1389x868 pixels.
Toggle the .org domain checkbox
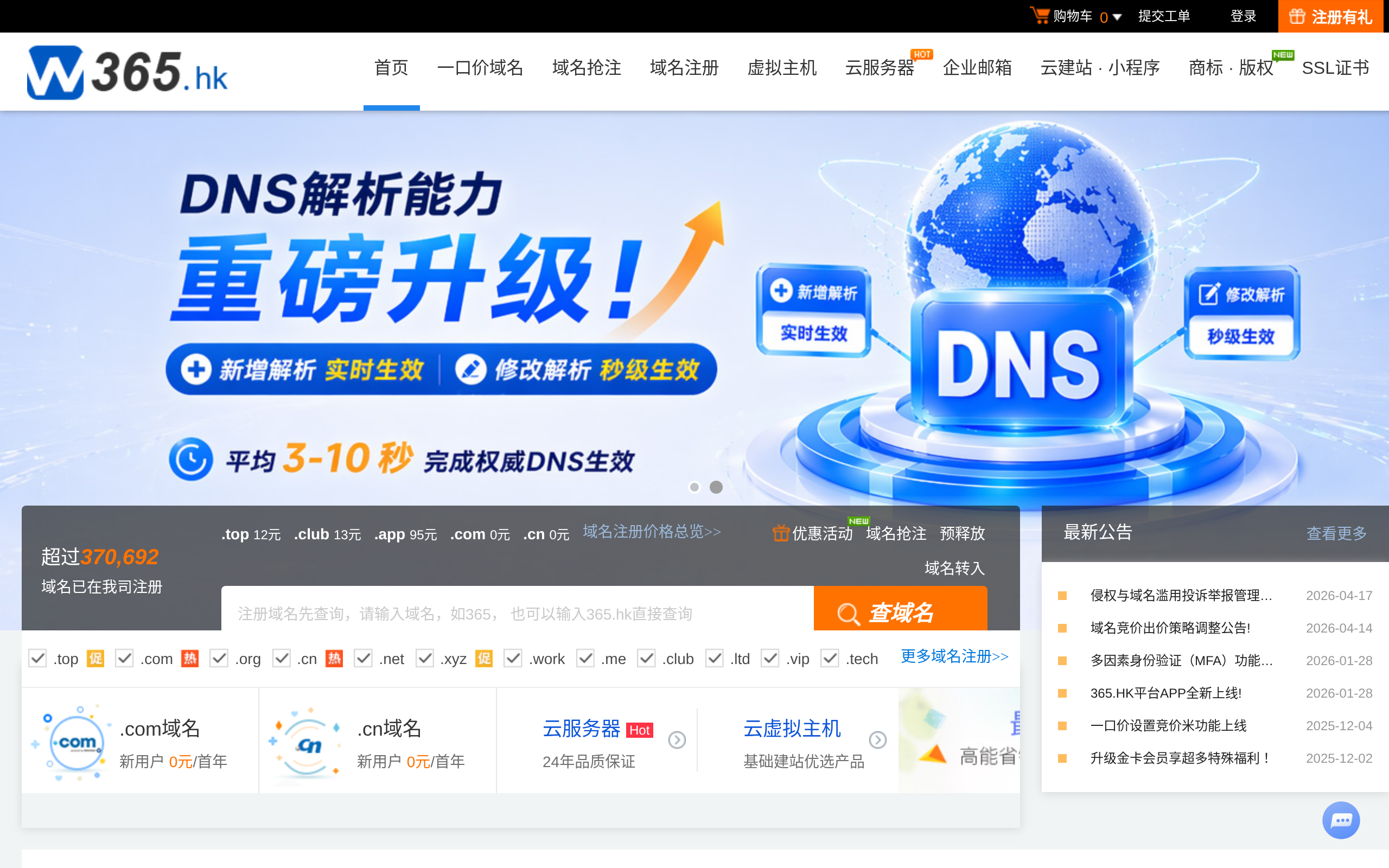pyautogui.click(x=219, y=659)
